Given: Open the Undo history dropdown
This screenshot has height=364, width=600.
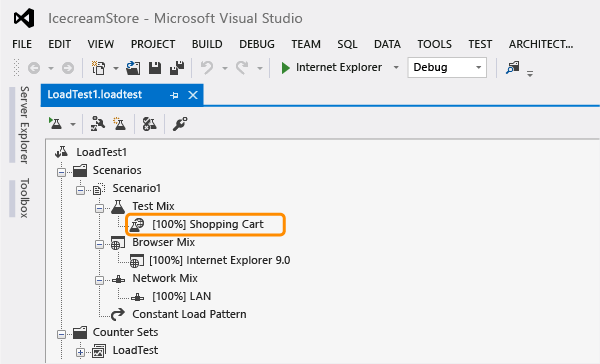Looking at the screenshot, I should point(225,69).
